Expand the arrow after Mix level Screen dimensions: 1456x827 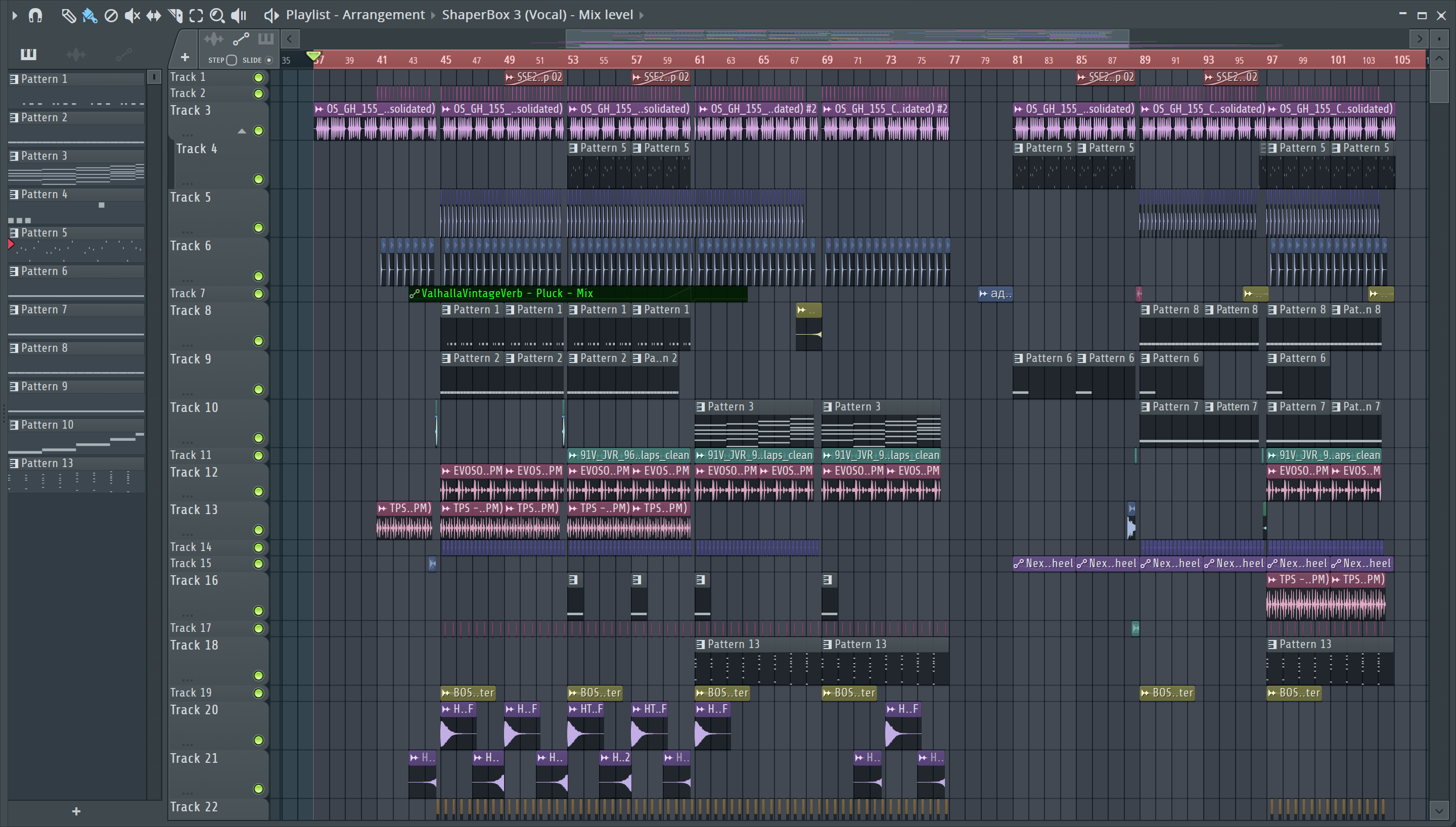[x=642, y=15]
